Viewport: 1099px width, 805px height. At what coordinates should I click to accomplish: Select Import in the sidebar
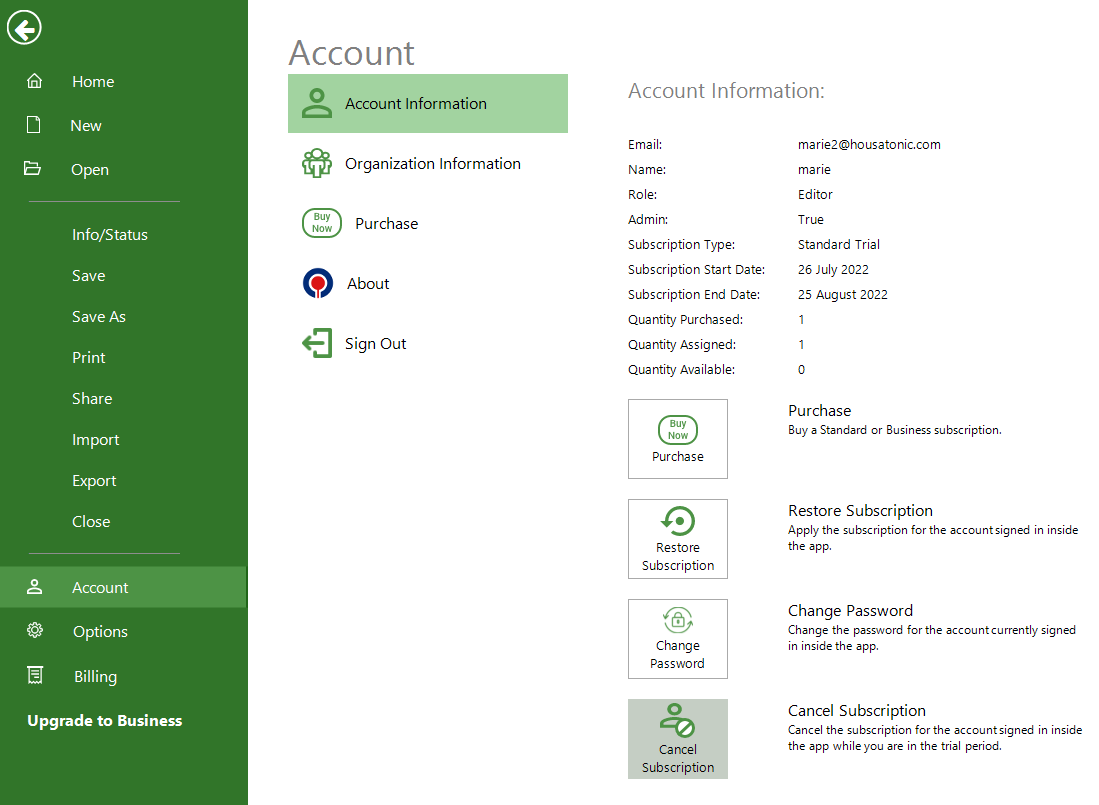tap(95, 440)
